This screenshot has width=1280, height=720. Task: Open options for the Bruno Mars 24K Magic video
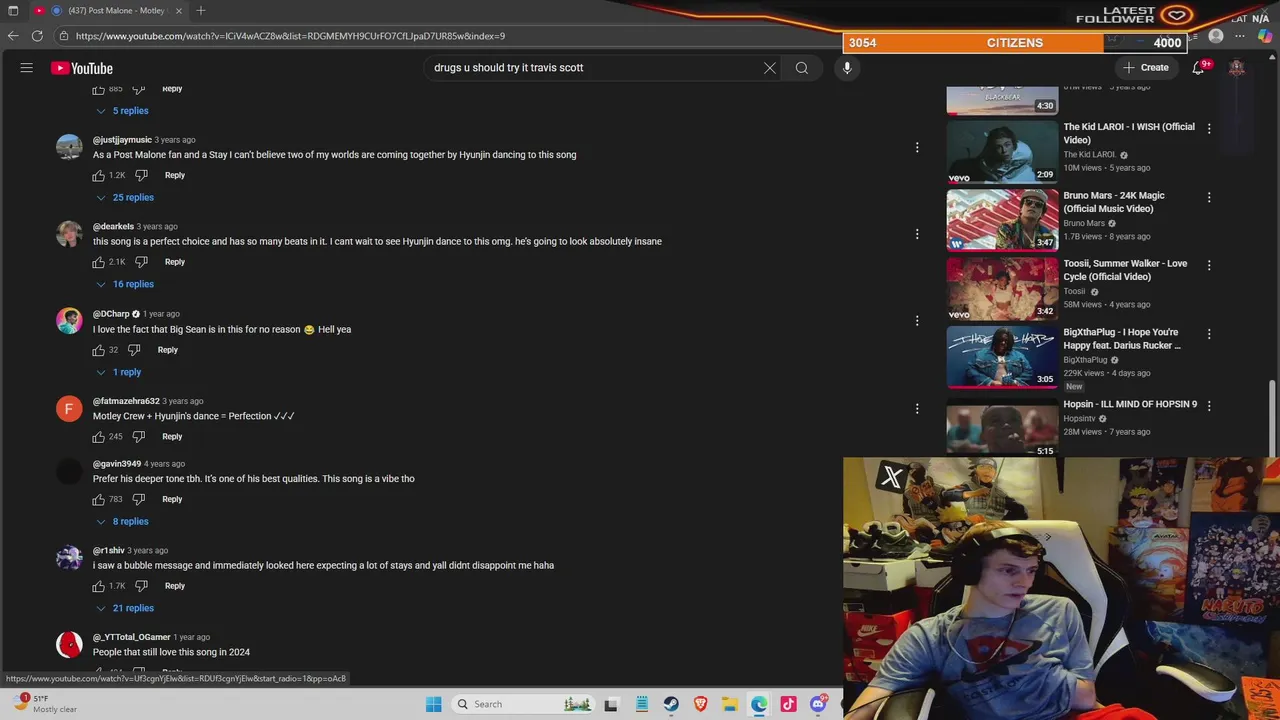pyautogui.click(x=1209, y=198)
